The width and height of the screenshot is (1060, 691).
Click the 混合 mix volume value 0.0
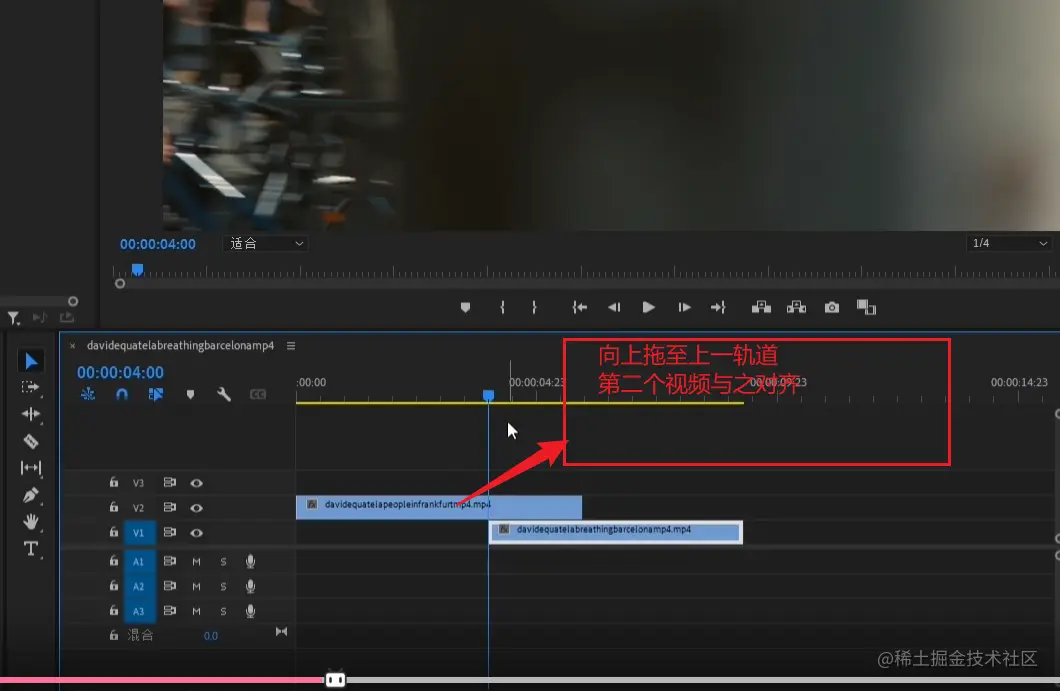[x=211, y=636]
